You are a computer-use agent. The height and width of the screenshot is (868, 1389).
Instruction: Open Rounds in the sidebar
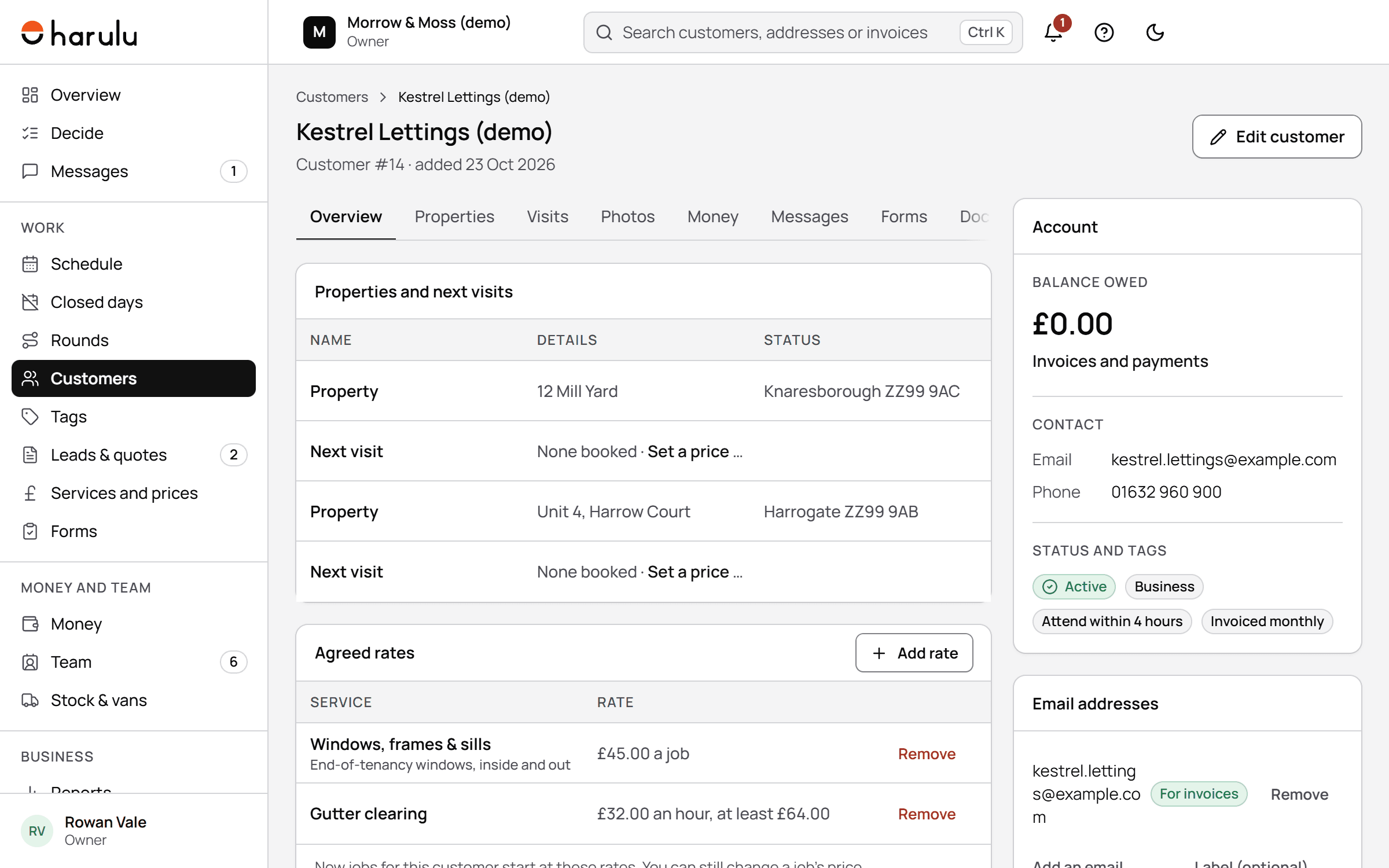pos(134,340)
